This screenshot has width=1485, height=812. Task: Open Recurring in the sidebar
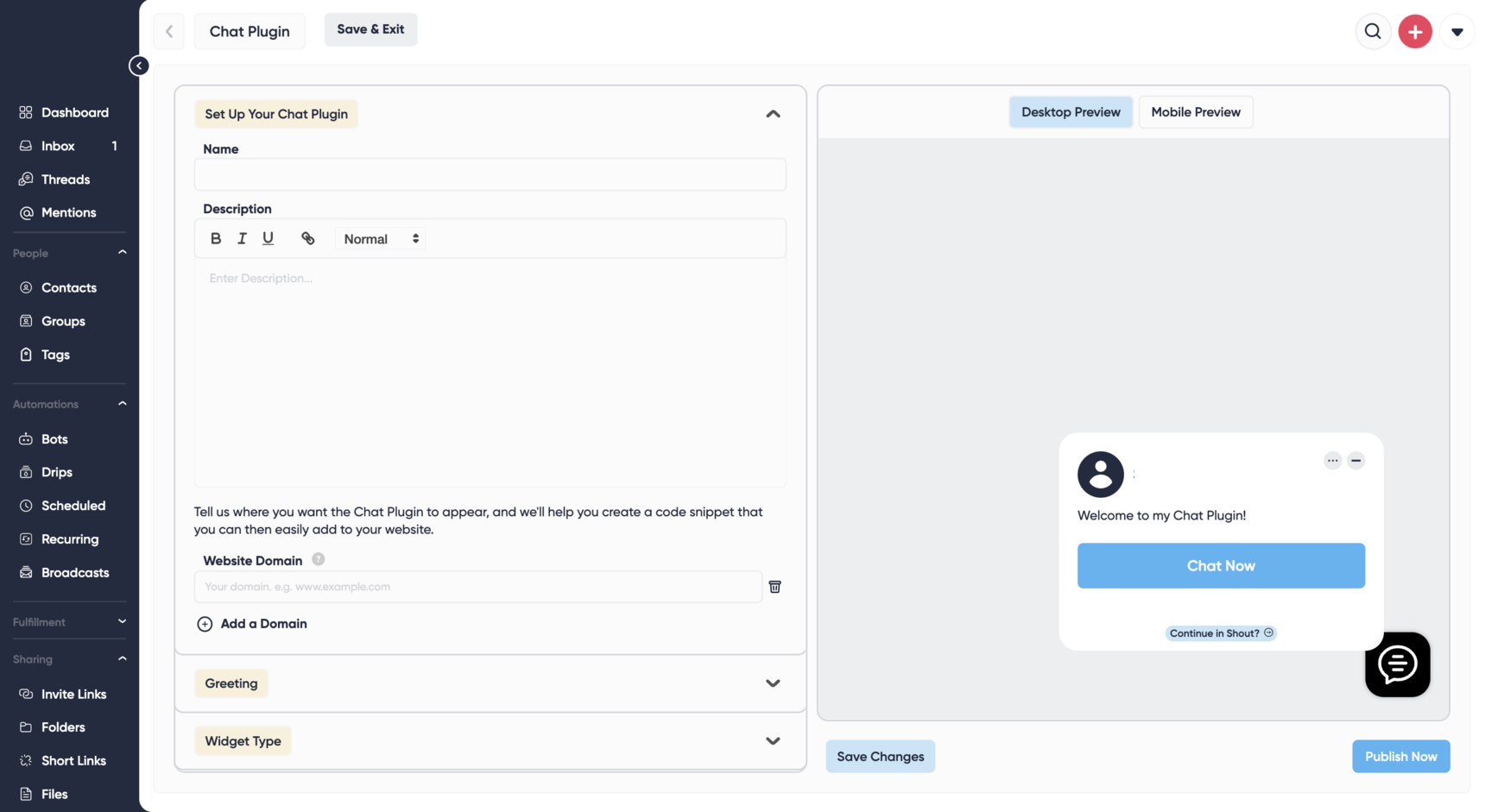click(69, 539)
